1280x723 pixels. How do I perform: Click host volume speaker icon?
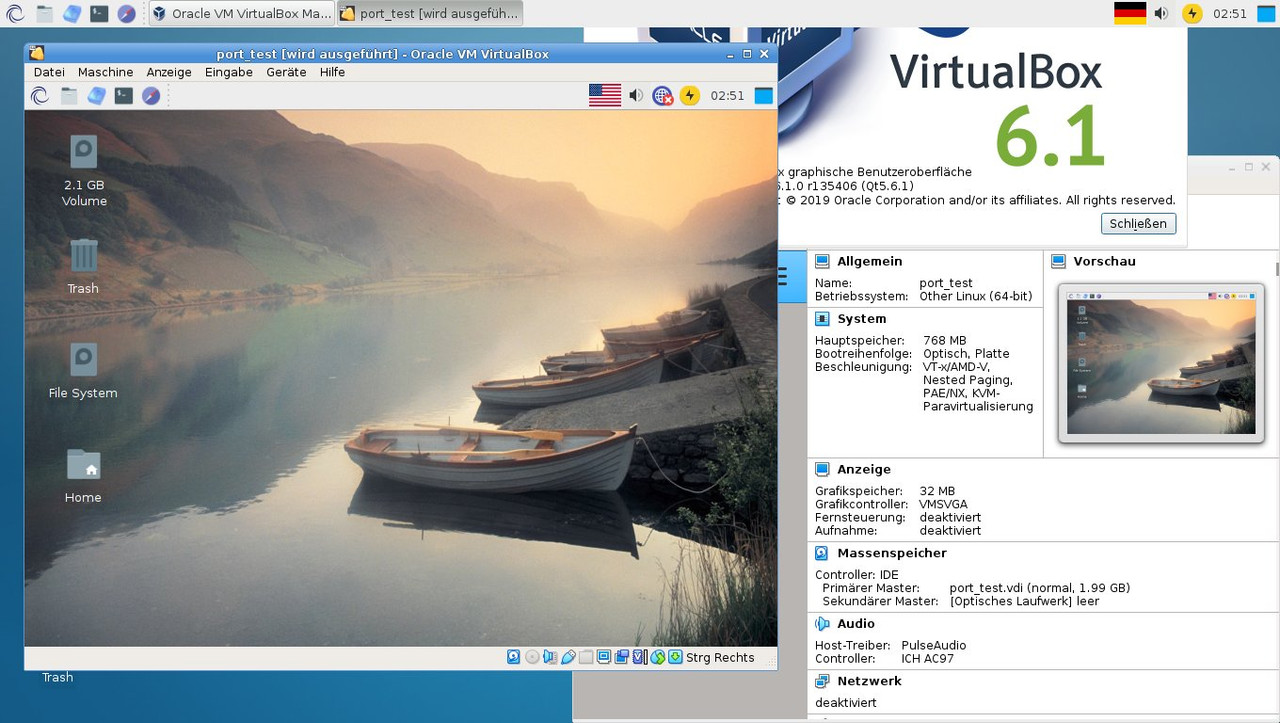pyautogui.click(x=1161, y=13)
